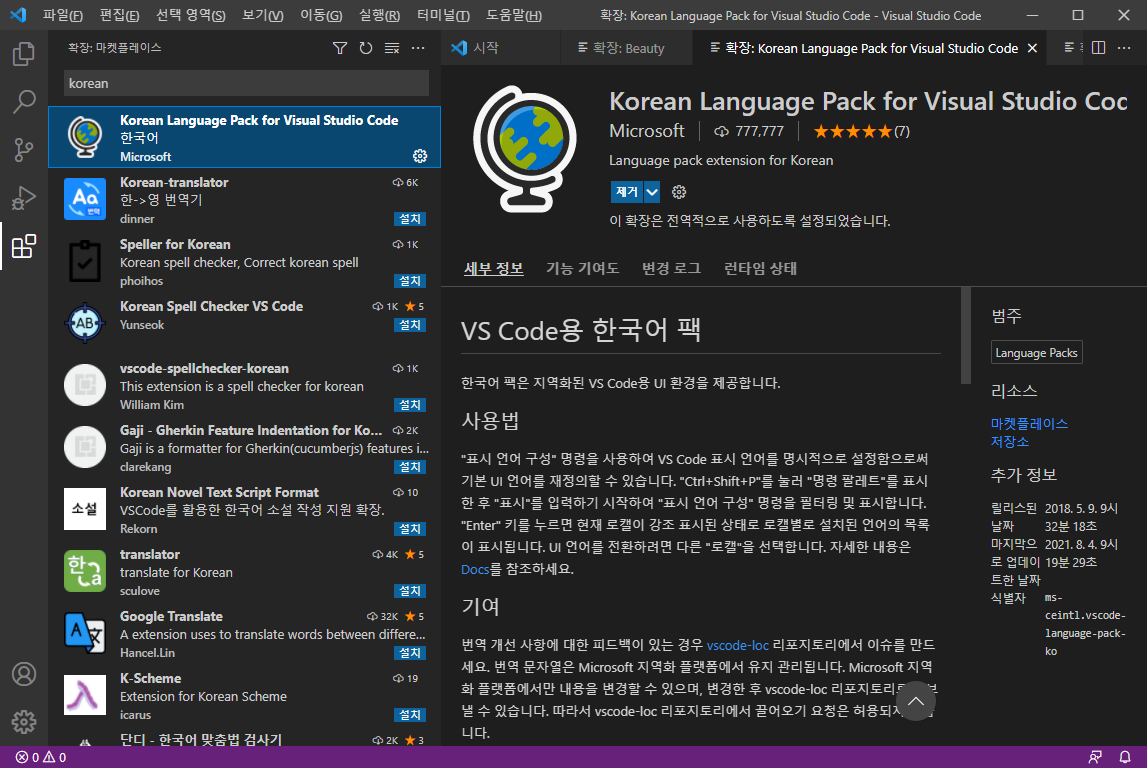1147x768 pixels.
Task: Close the Korean Language Pack tab
Action: tap(1032, 48)
